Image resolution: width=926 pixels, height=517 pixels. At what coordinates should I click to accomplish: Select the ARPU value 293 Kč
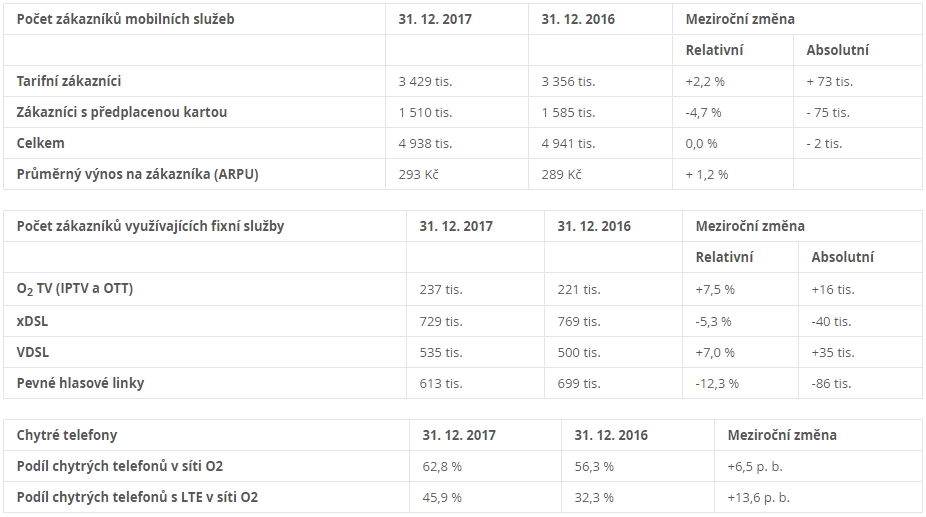tap(418, 174)
